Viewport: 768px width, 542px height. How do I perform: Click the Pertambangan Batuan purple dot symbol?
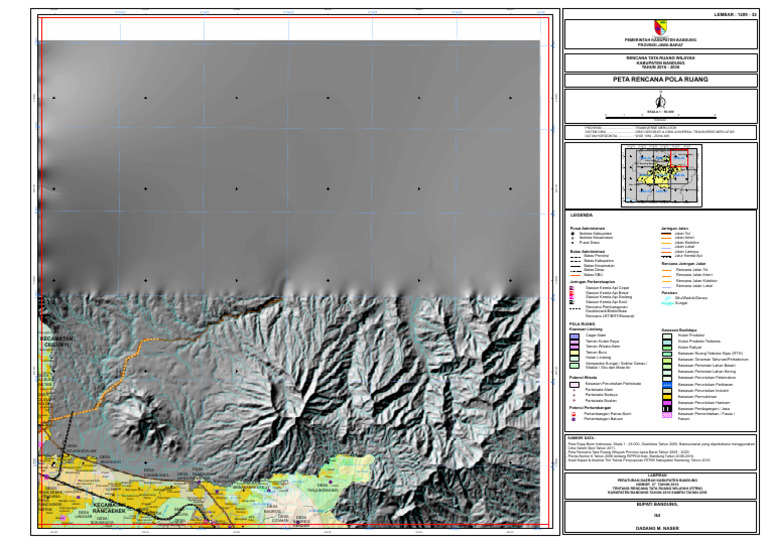(x=574, y=420)
